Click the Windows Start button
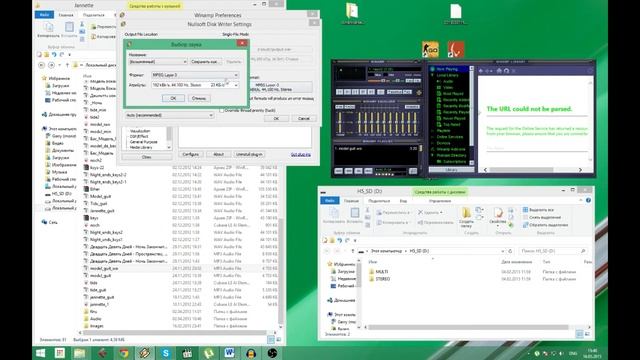 coord(40,353)
